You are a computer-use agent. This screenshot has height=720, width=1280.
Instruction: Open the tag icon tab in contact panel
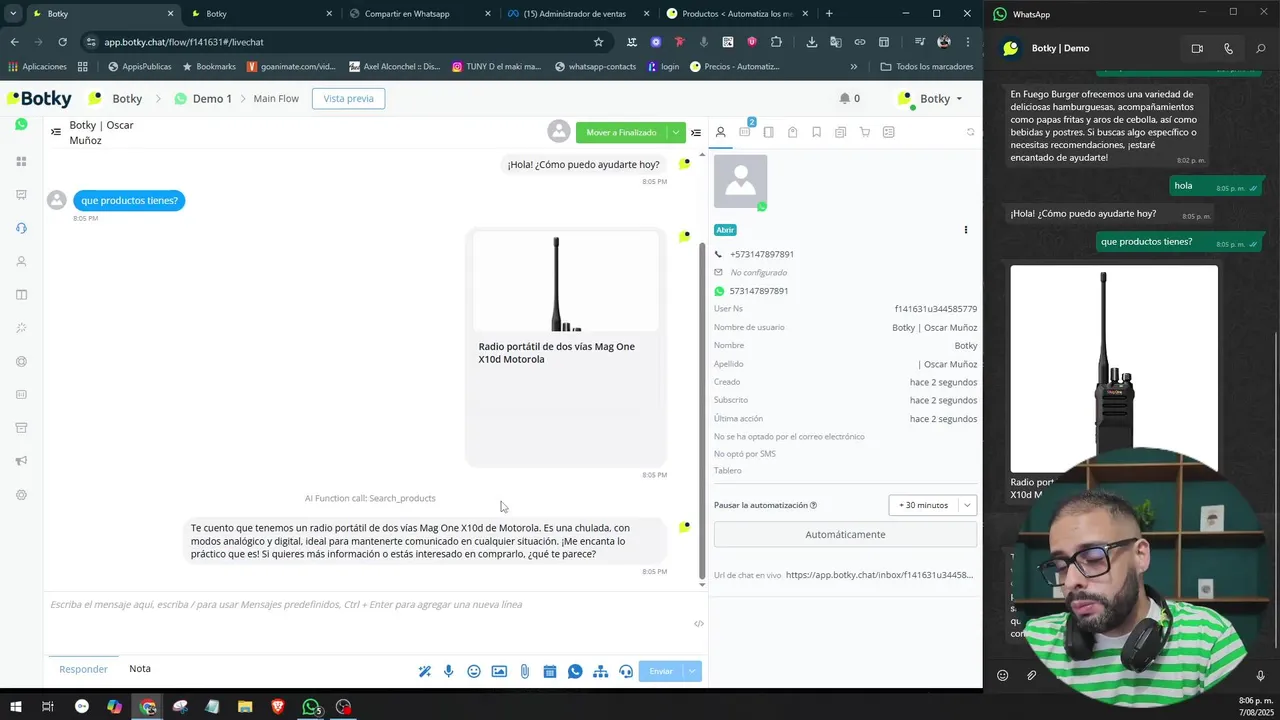pos(793,132)
